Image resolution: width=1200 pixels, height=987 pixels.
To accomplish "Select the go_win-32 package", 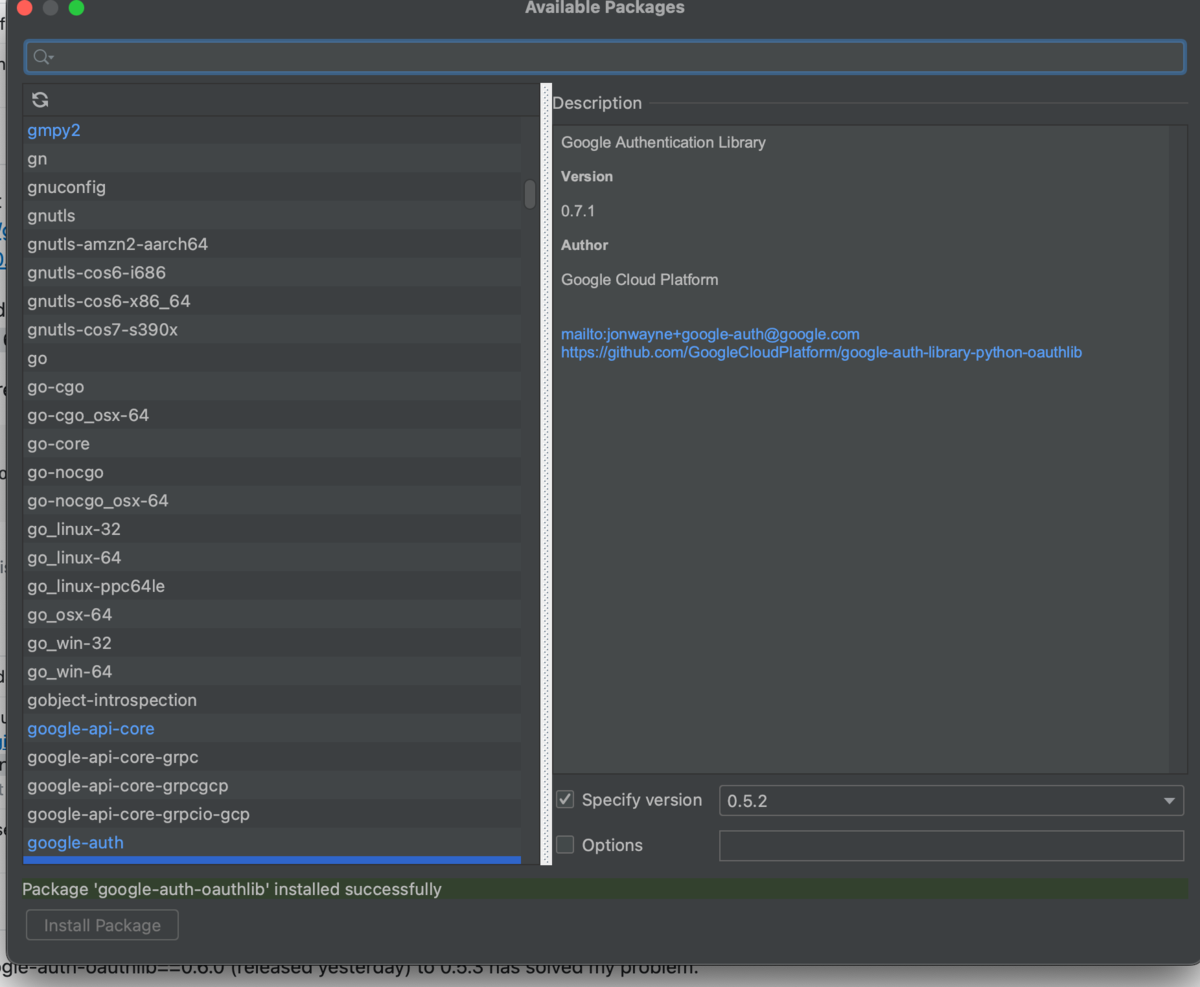I will point(272,643).
